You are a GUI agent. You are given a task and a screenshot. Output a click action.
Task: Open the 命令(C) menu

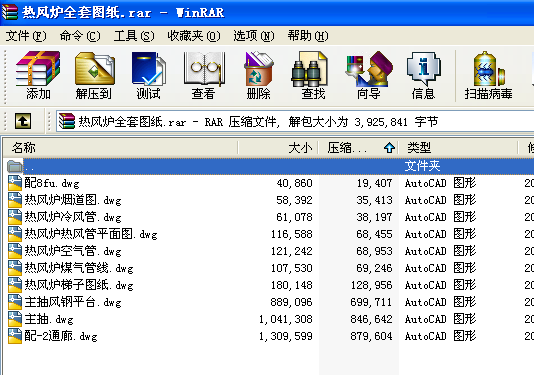tap(80, 36)
